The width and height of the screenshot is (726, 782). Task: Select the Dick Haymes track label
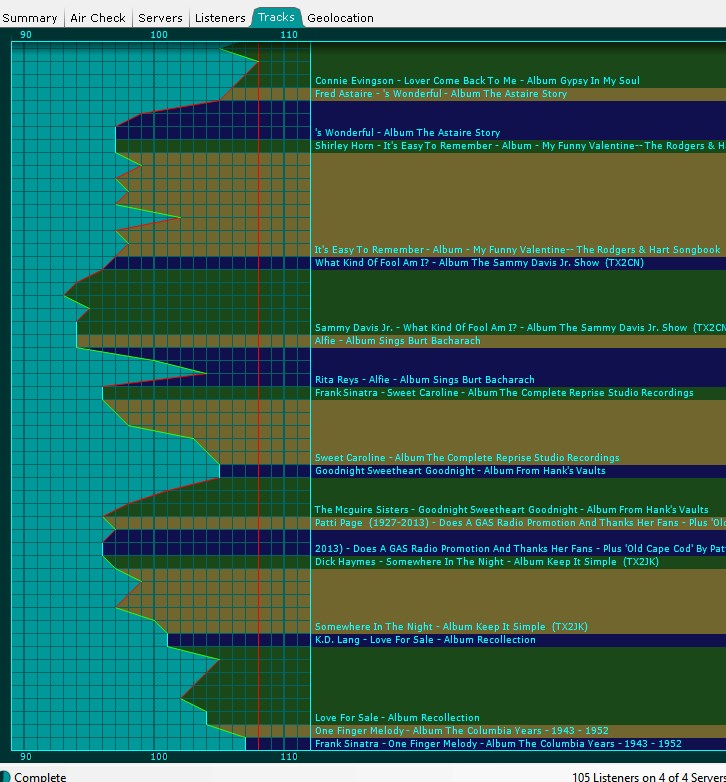click(x=486, y=562)
